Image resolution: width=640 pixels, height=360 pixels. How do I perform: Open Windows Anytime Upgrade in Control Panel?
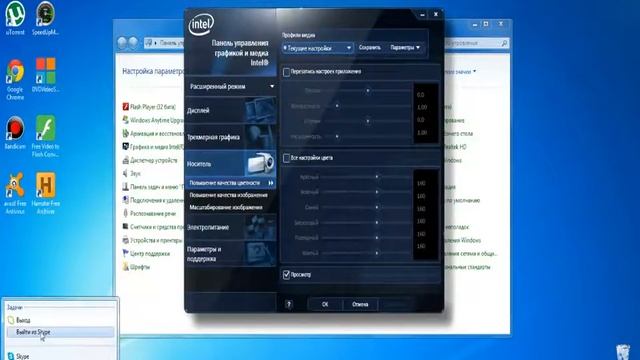[153, 120]
